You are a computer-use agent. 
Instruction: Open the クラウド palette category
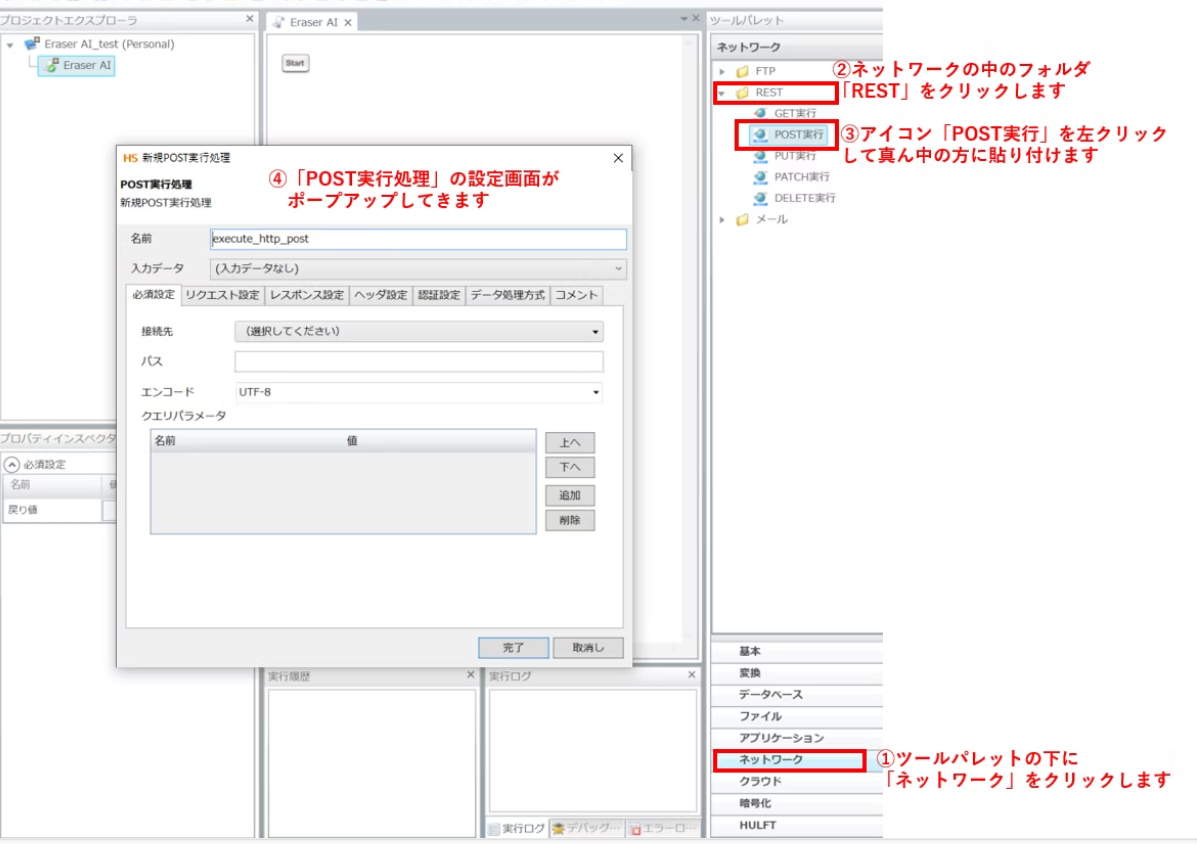tap(796, 781)
